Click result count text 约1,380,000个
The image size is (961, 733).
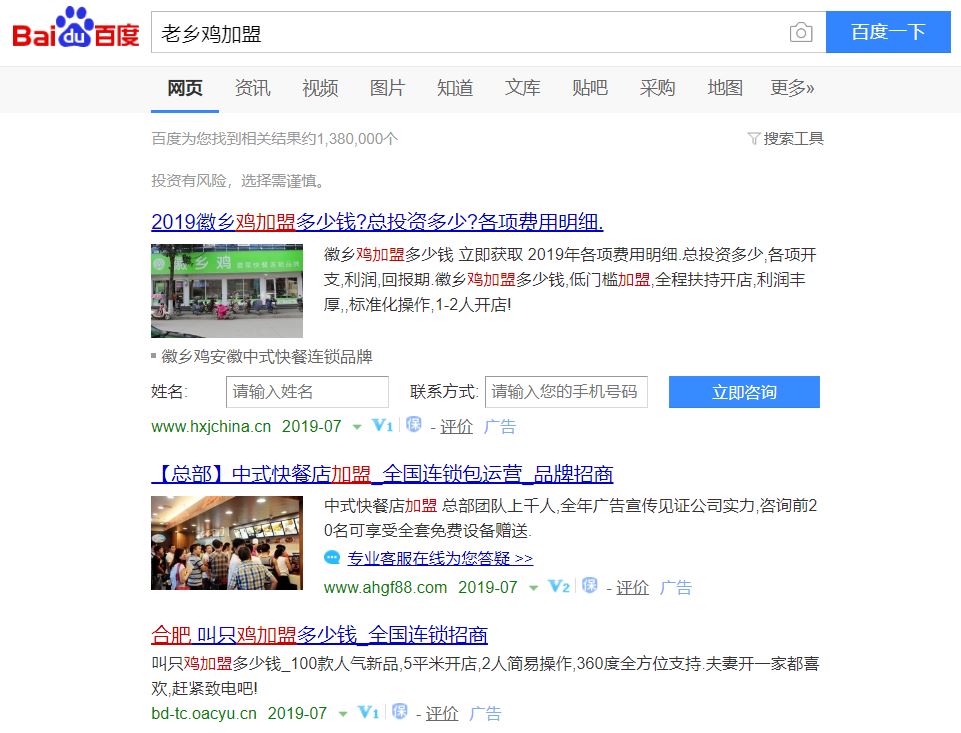pyautogui.click(x=357, y=139)
